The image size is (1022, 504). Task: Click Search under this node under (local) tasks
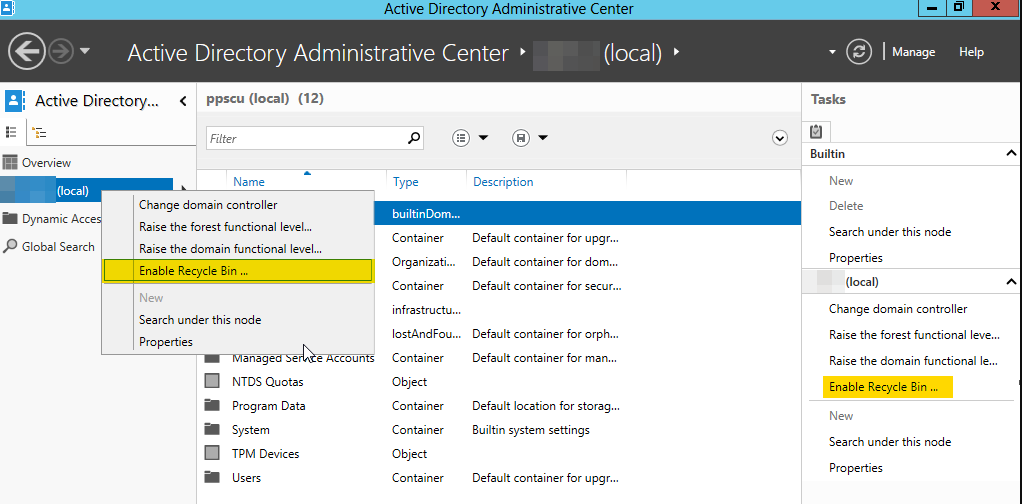(890, 442)
